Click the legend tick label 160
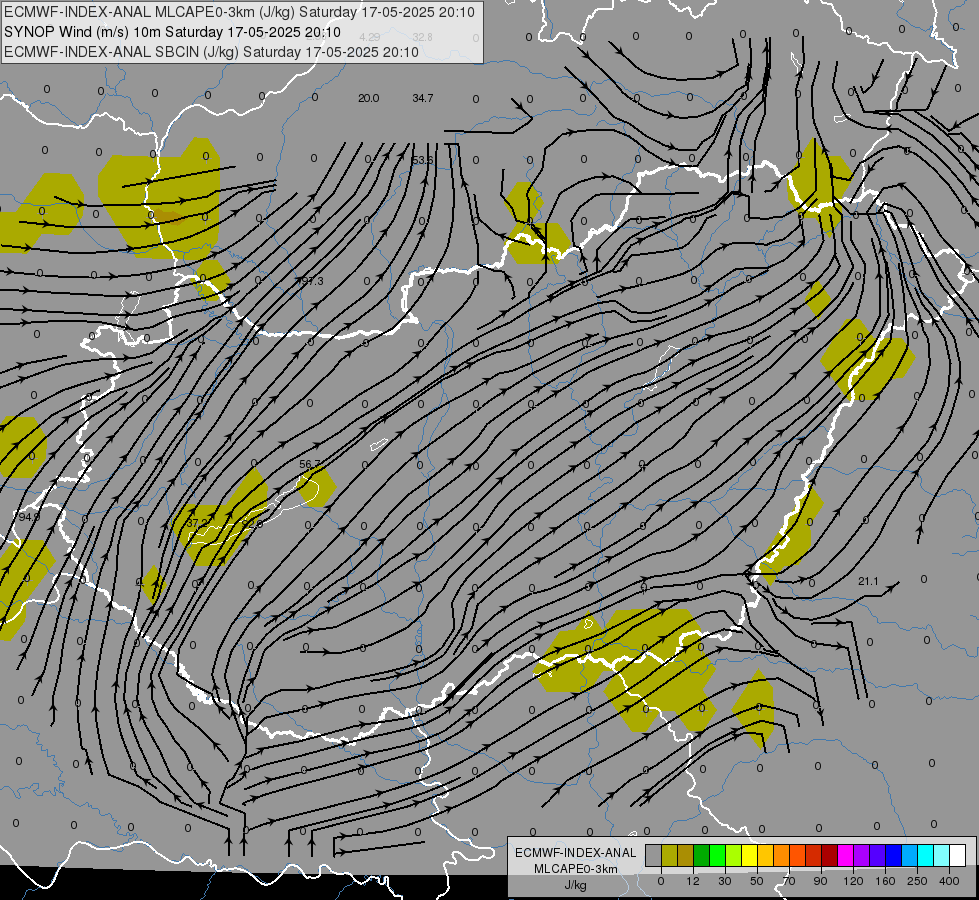The width and height of the screenshot is (979, 900). 885,881
